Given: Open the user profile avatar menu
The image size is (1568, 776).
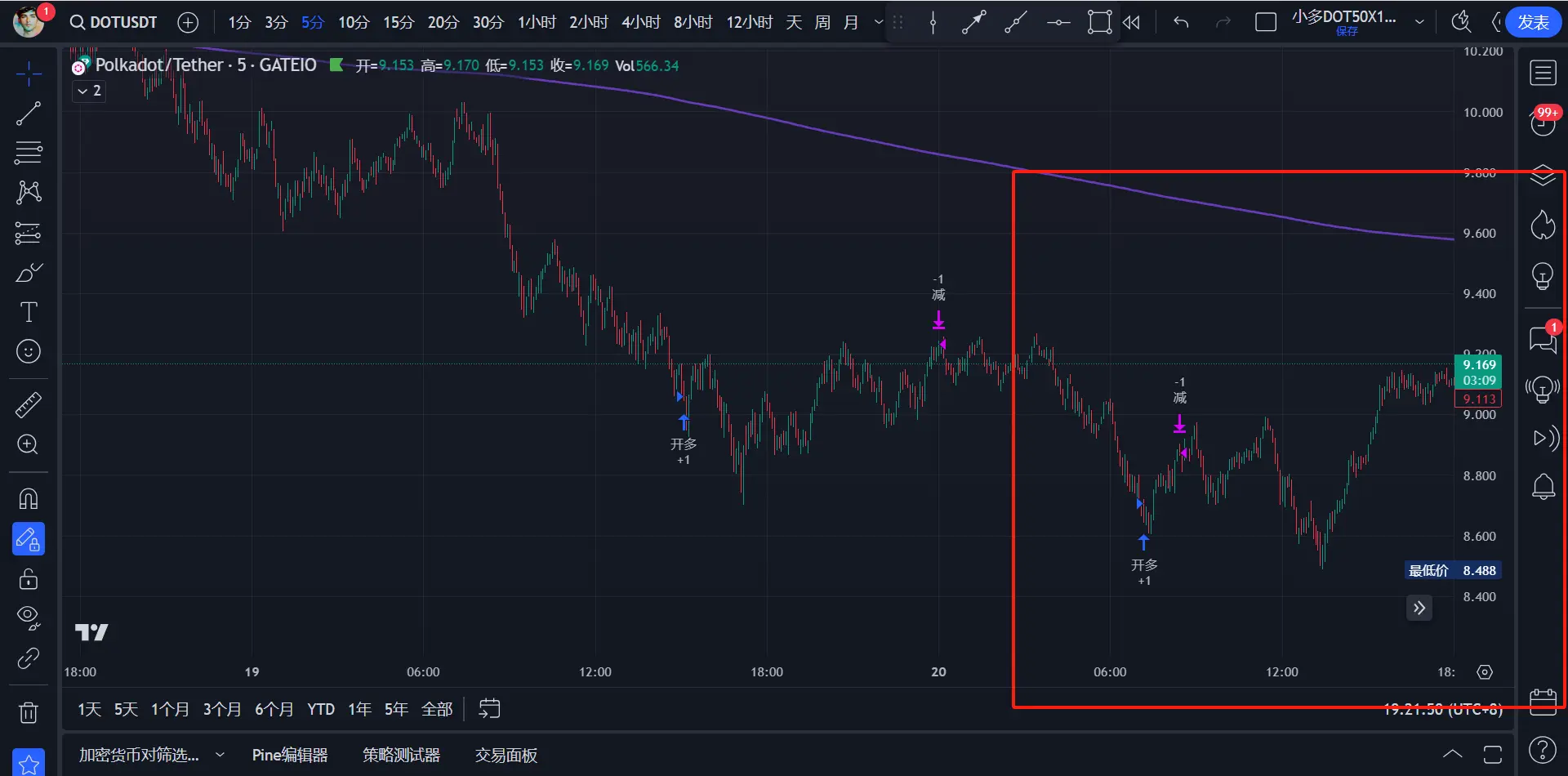Looking at the screenshot, I should [29, 21].
